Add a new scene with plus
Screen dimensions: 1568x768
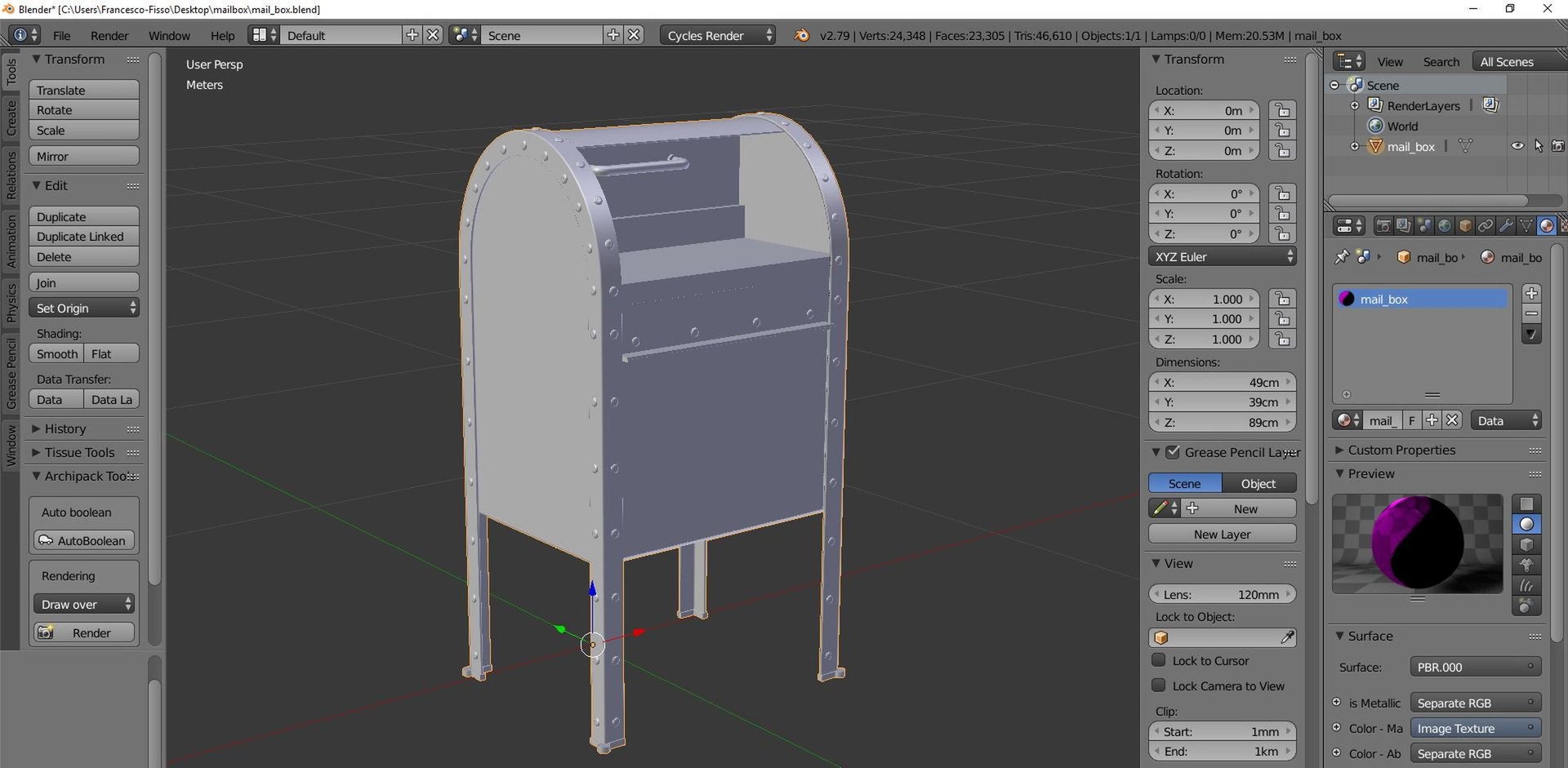tap(613, 35)
